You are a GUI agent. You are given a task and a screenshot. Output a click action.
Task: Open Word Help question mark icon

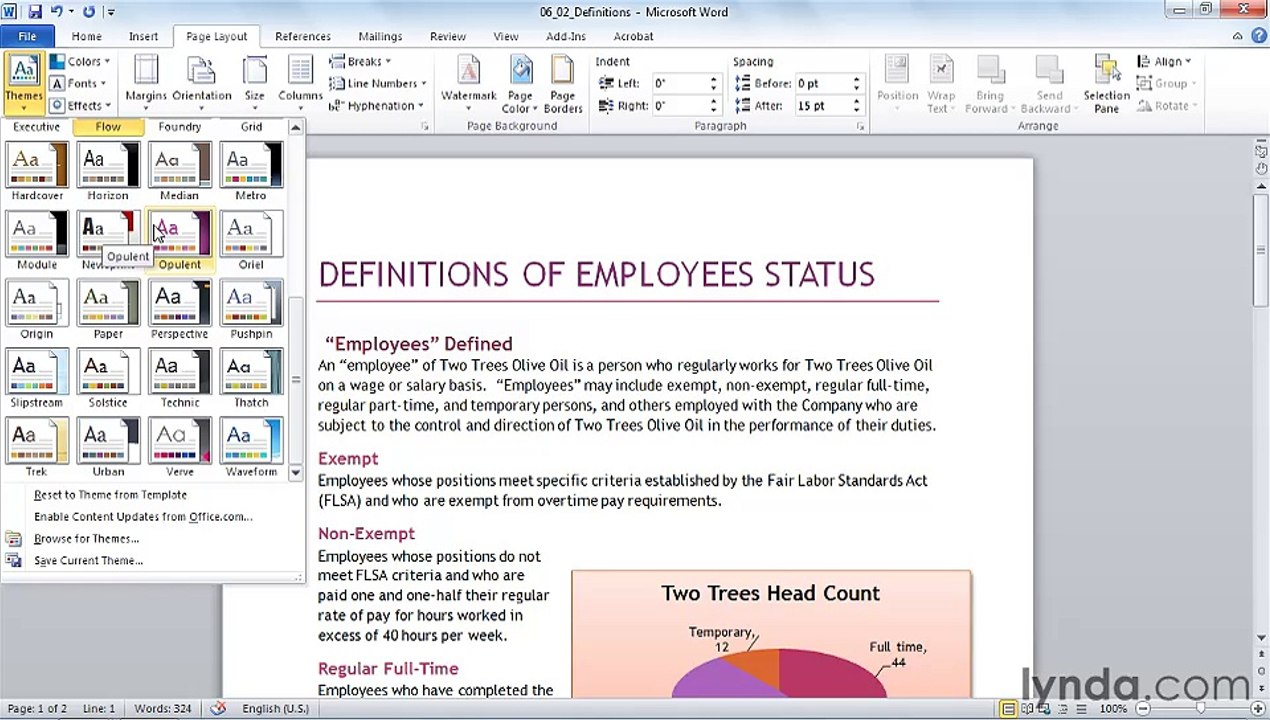coord(1258,36)
